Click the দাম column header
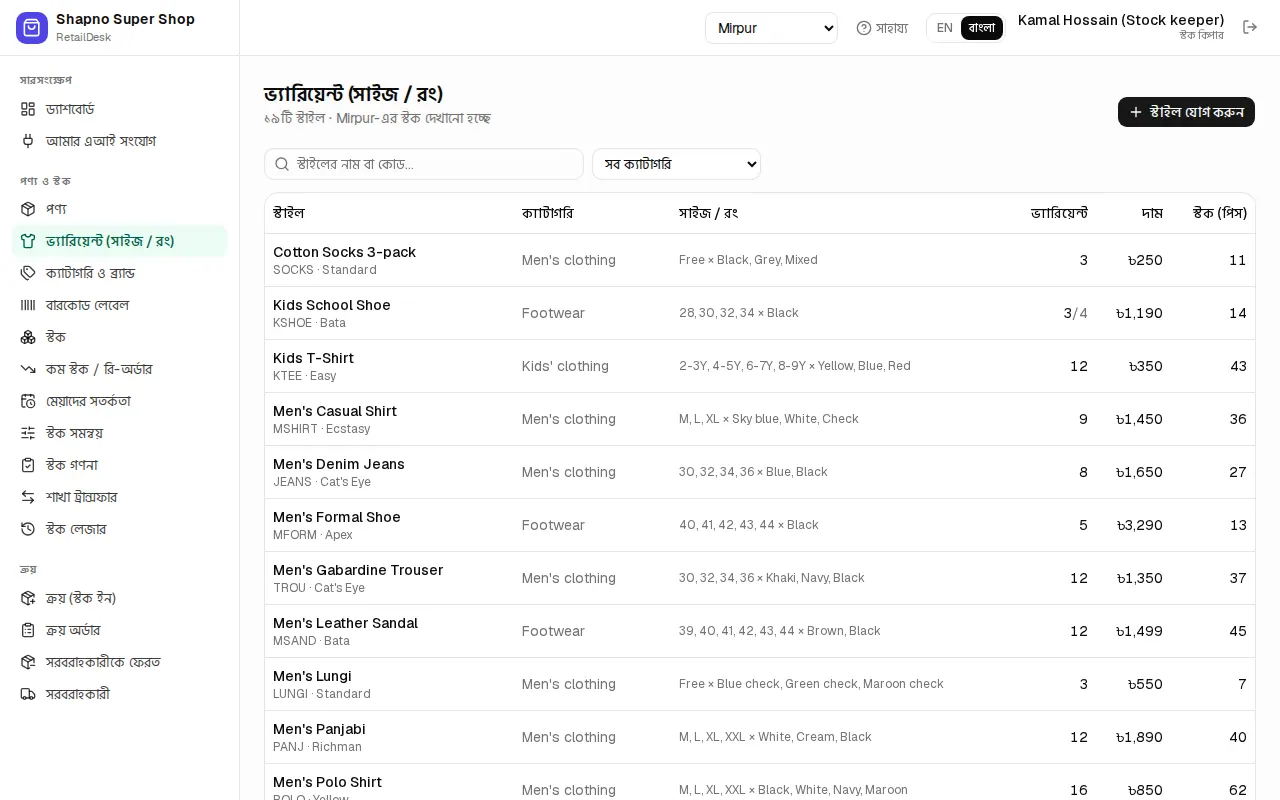Viewport: 1280px width, 800px height. (x=1152, y=213)
